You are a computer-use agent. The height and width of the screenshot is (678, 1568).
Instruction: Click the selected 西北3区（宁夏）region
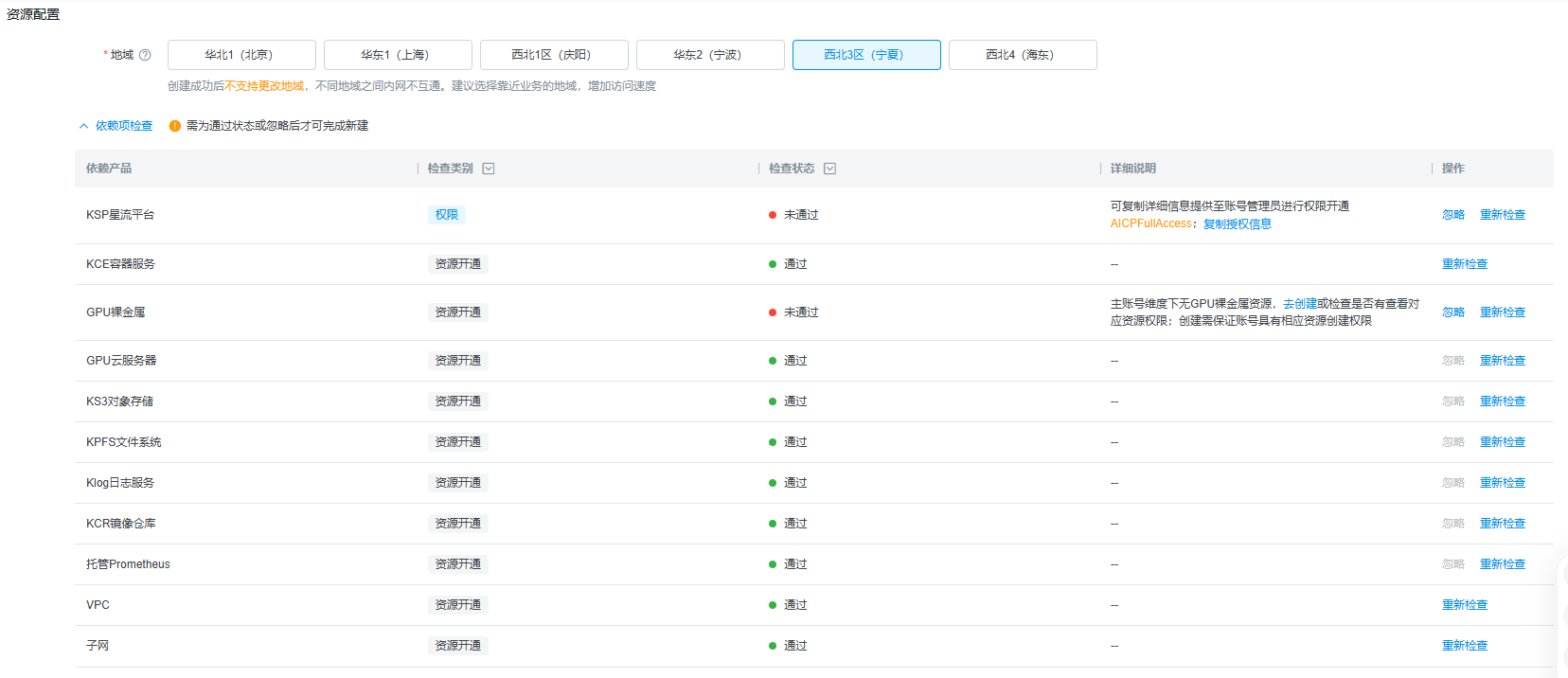pyautogui.click(x=866, y=55)
